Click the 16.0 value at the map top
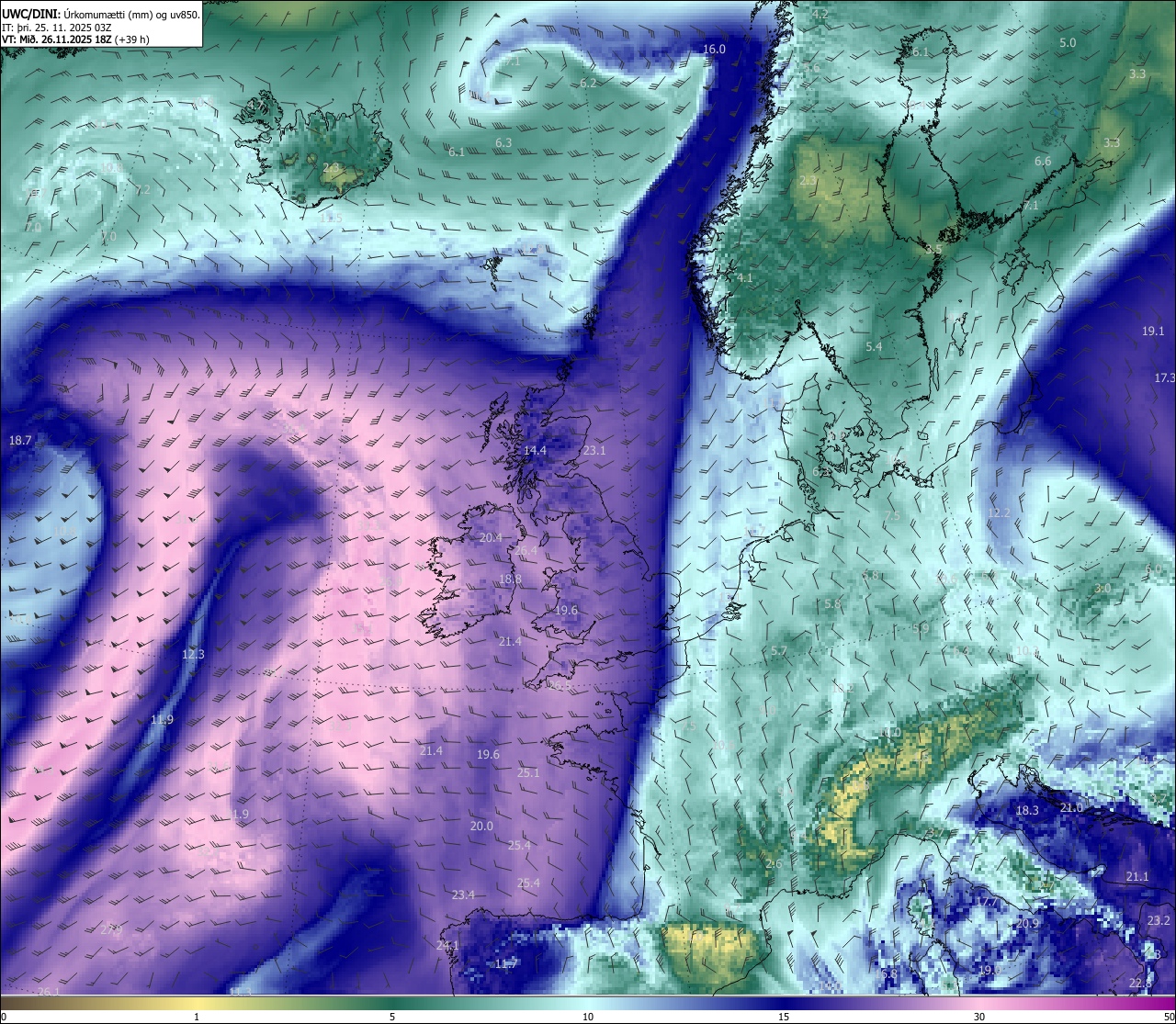Screen dimensions: 1176x1024 coord(714,50)
